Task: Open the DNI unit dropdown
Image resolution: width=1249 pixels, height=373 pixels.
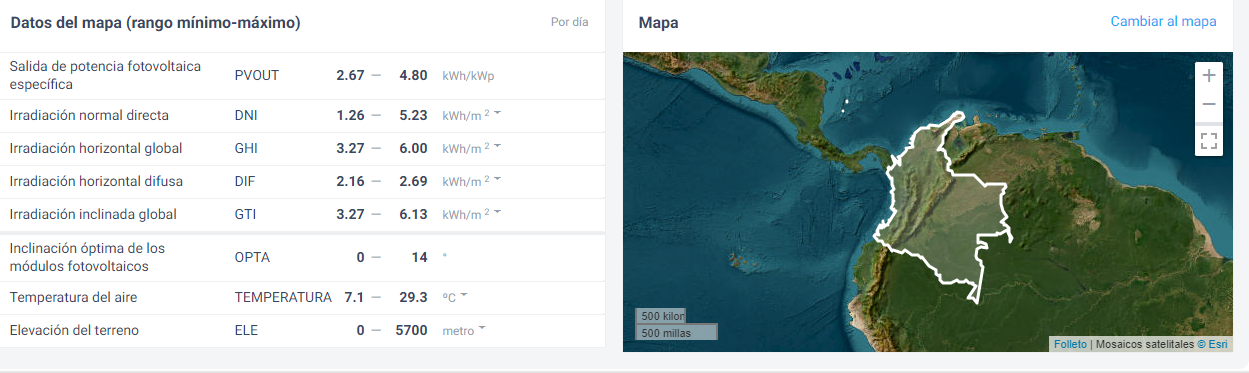Action: [x=498, y=114]
